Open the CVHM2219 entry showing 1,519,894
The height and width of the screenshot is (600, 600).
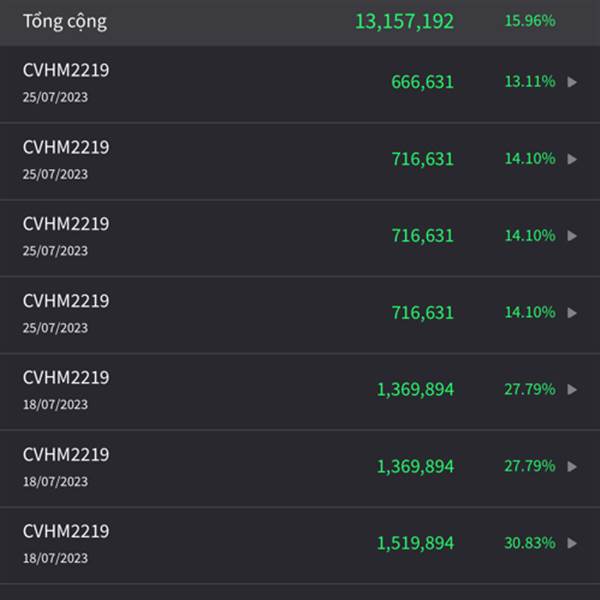300,545
